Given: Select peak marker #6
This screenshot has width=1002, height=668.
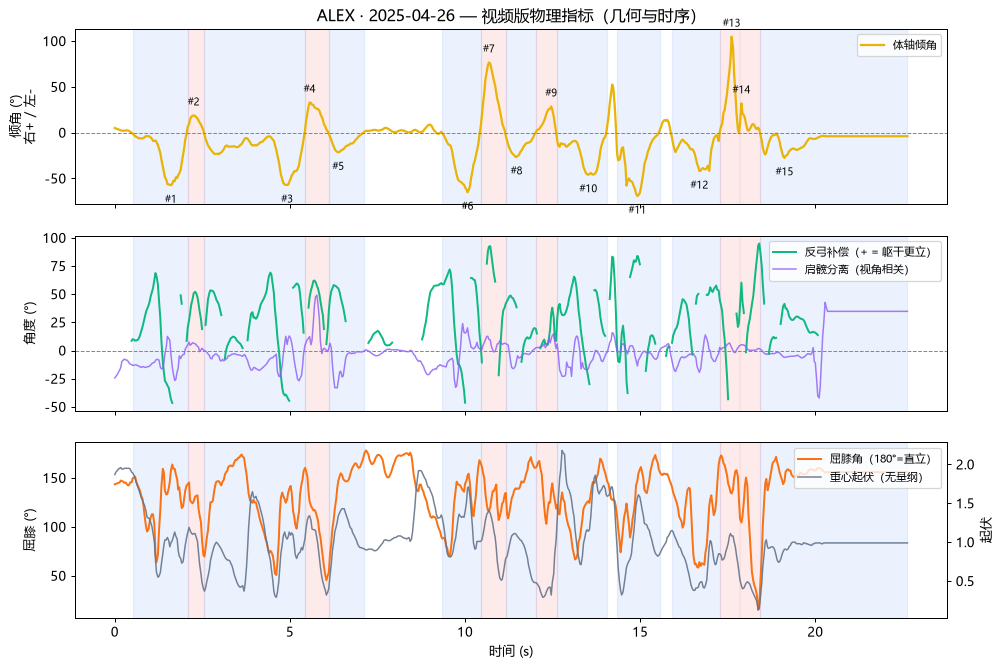Looking at the screenshot, I should [468, 206].
